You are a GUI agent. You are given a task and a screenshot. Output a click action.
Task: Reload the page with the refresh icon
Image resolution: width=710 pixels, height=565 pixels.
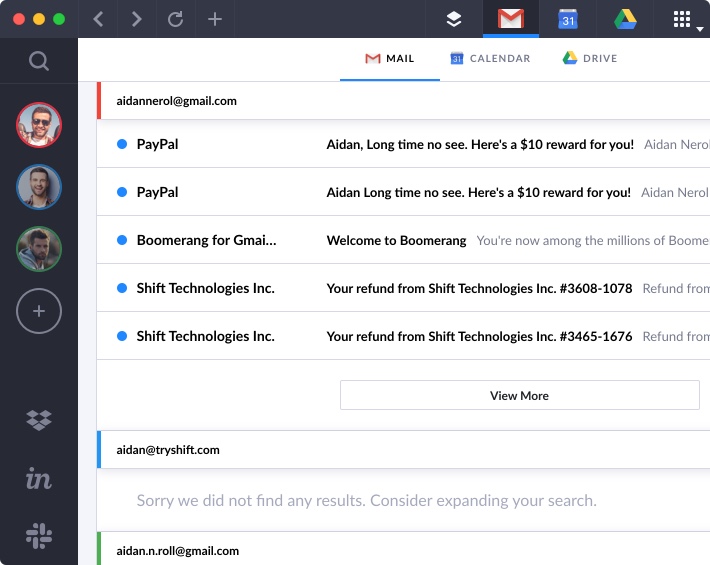click(x=176, y=19)
